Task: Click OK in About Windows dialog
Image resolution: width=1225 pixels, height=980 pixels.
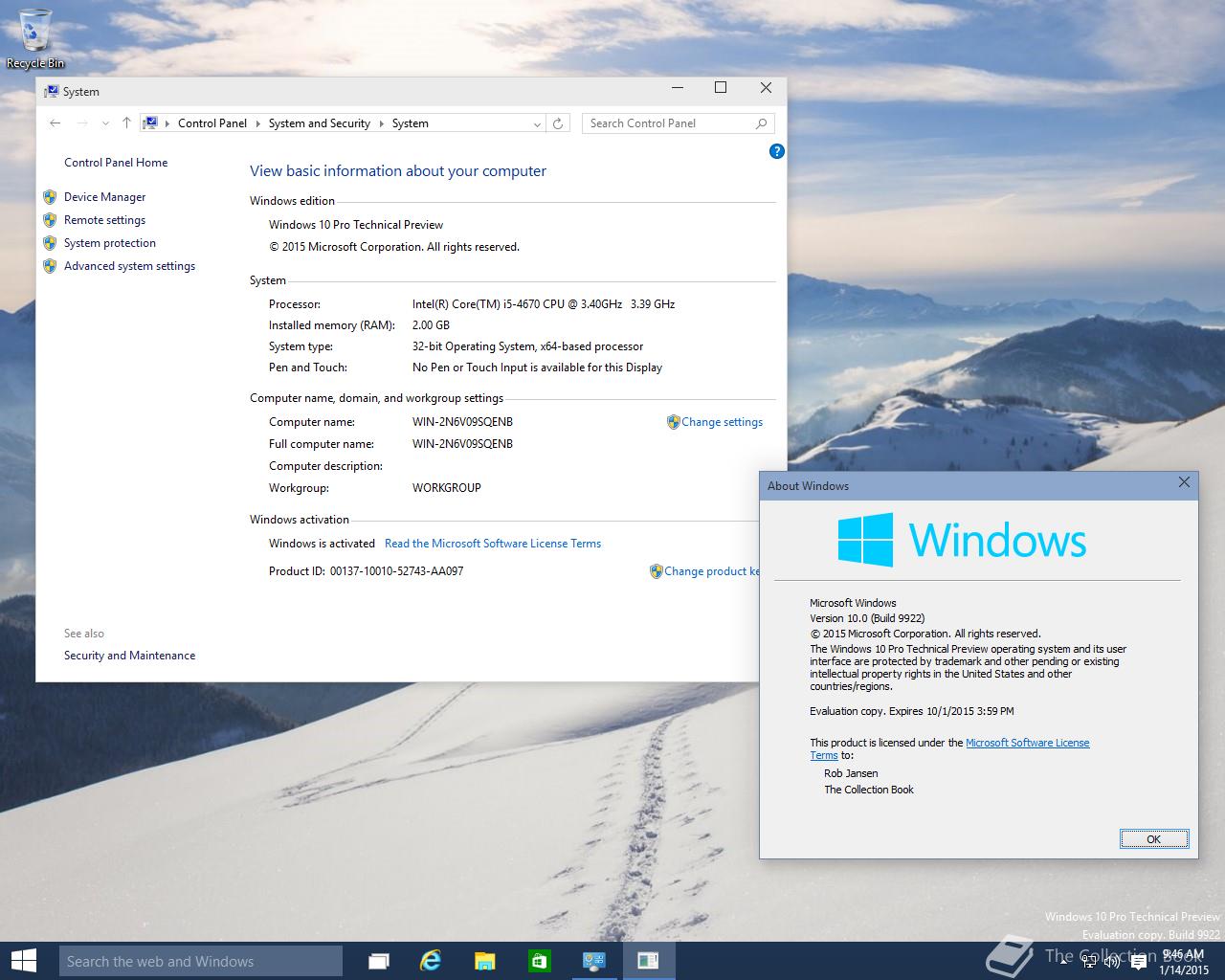Action: pyautogui.click(x=1154, y=839)
